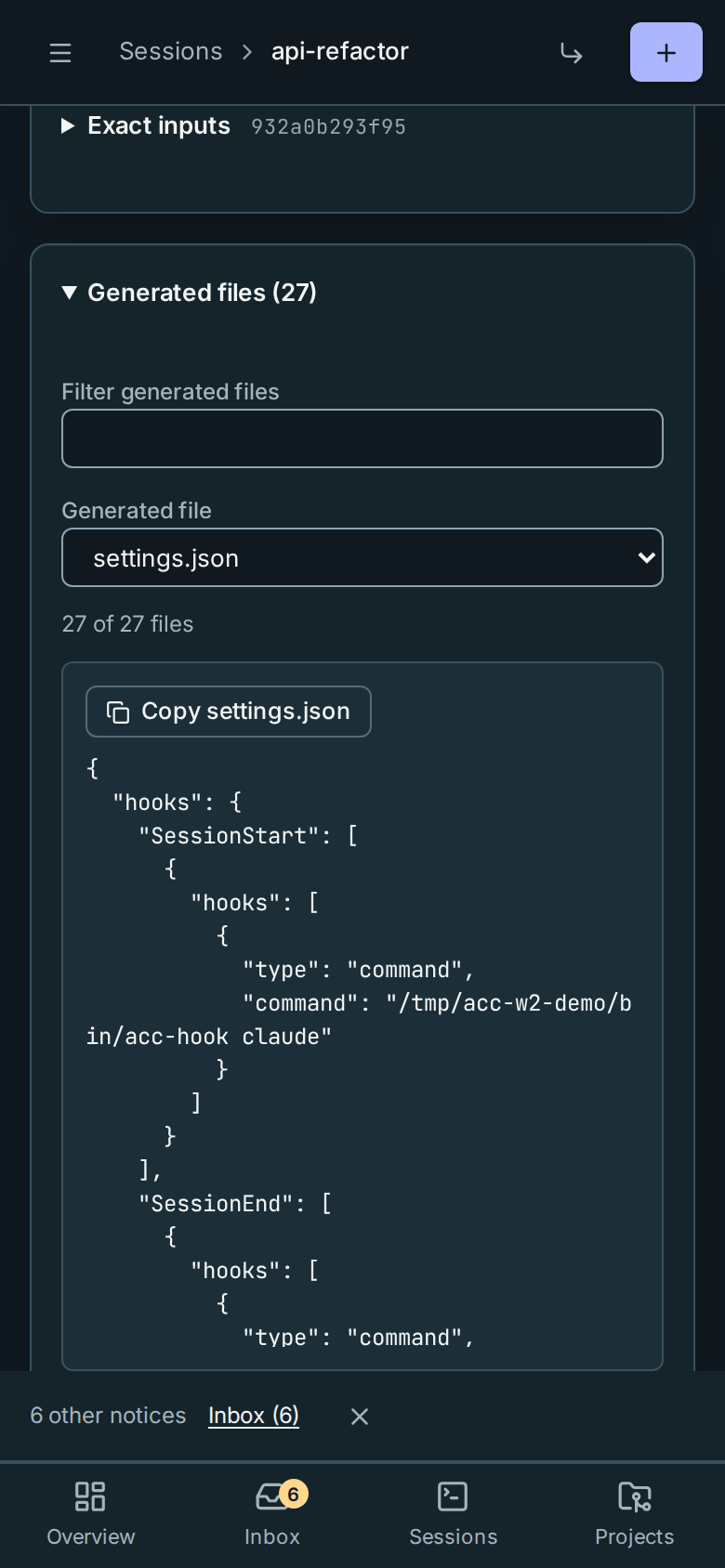
Task: Click the breadcrumb chevron separator
Action: (x=247, y=52)
